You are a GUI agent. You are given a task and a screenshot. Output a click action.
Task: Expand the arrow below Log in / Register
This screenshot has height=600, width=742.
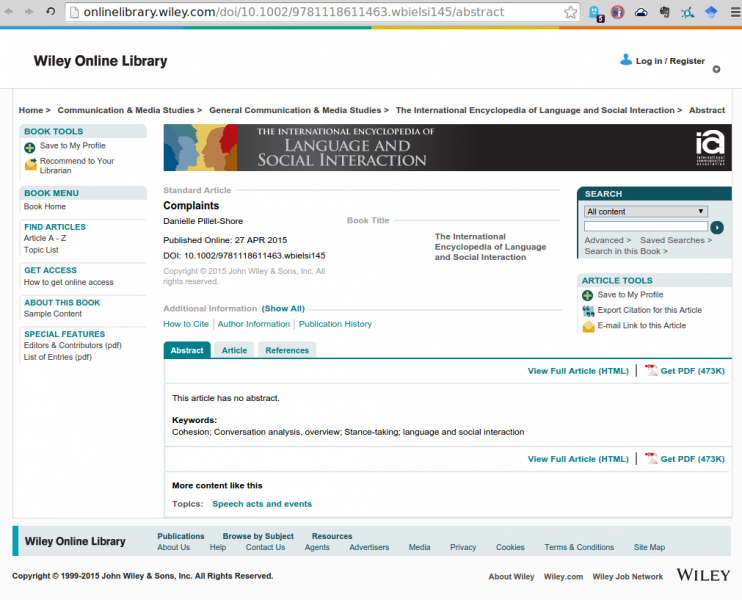(716, 70)
